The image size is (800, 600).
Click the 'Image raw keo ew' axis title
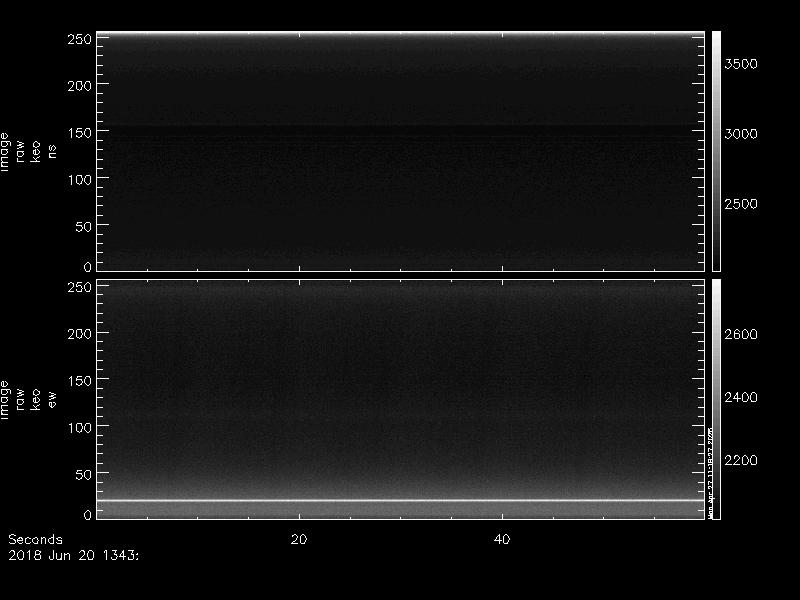coord(28,399)
